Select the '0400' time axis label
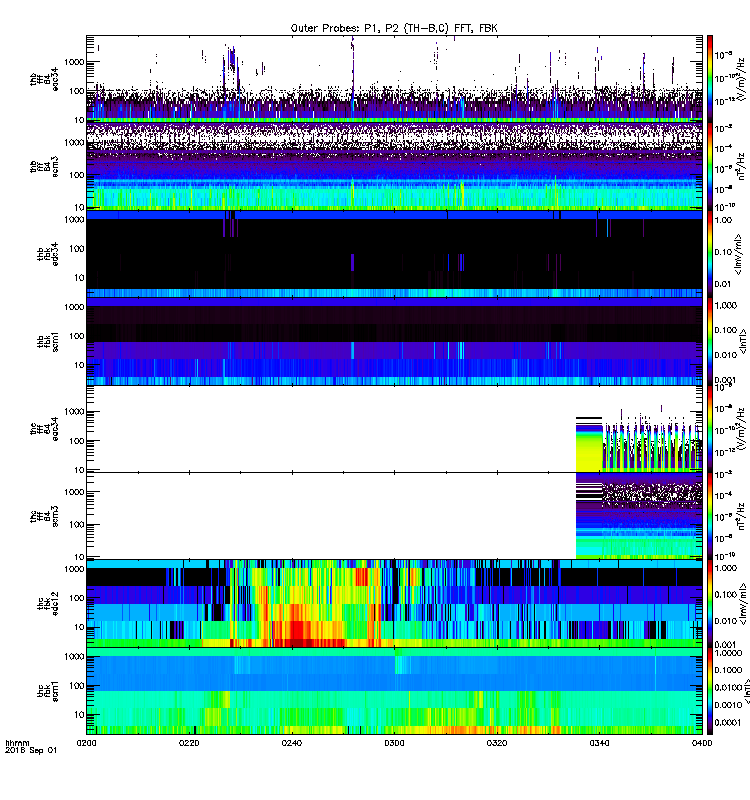Viewport: 750px width, 800px height. click(702, 743)
